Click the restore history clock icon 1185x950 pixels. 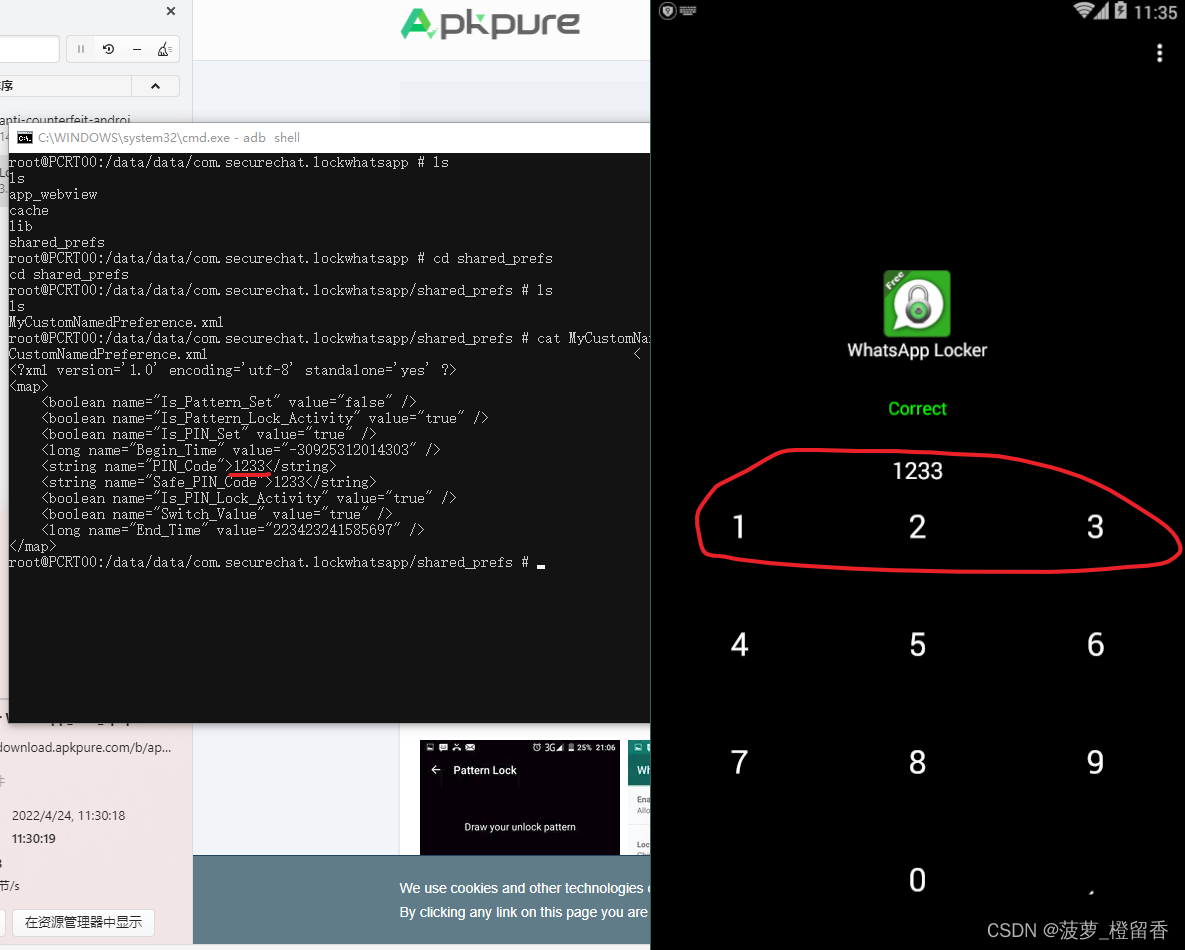point(109,49)
